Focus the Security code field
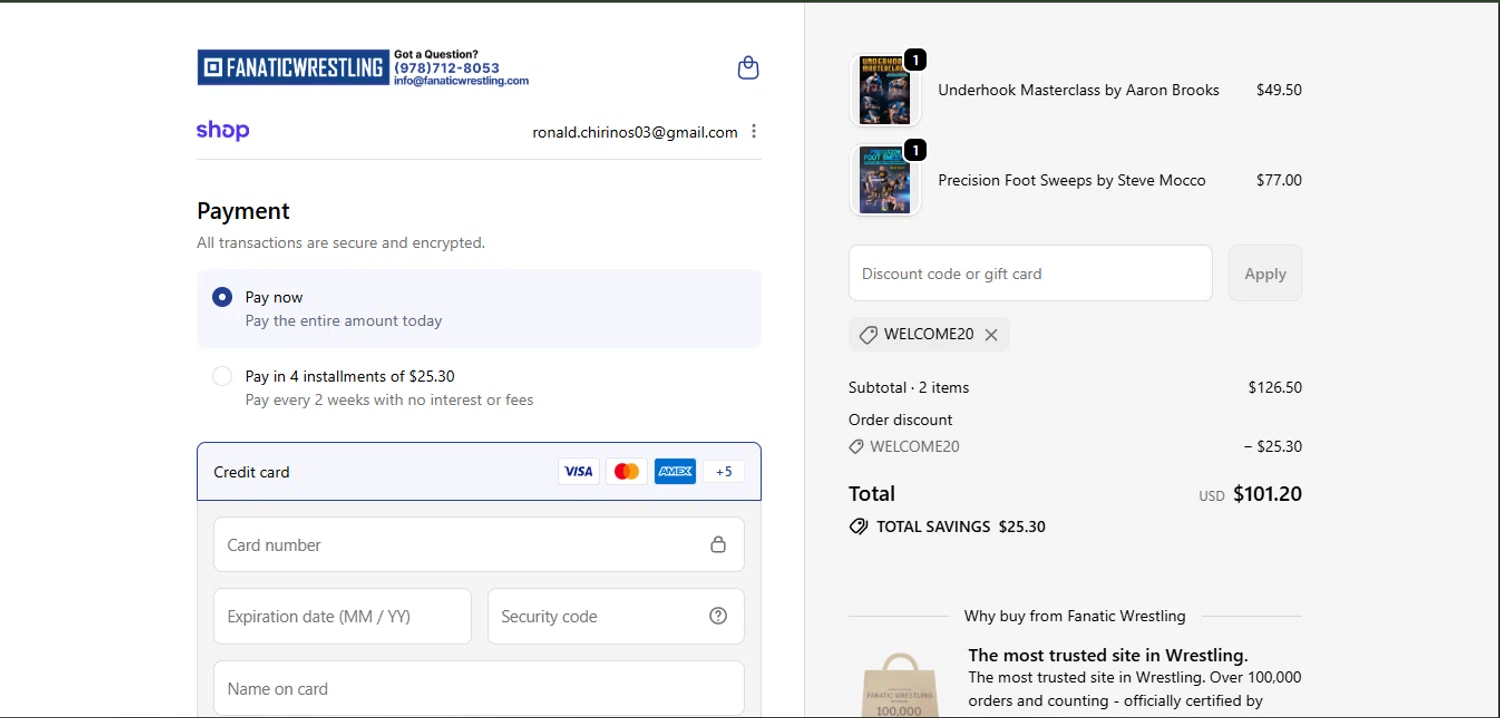 tap(616, 616)
